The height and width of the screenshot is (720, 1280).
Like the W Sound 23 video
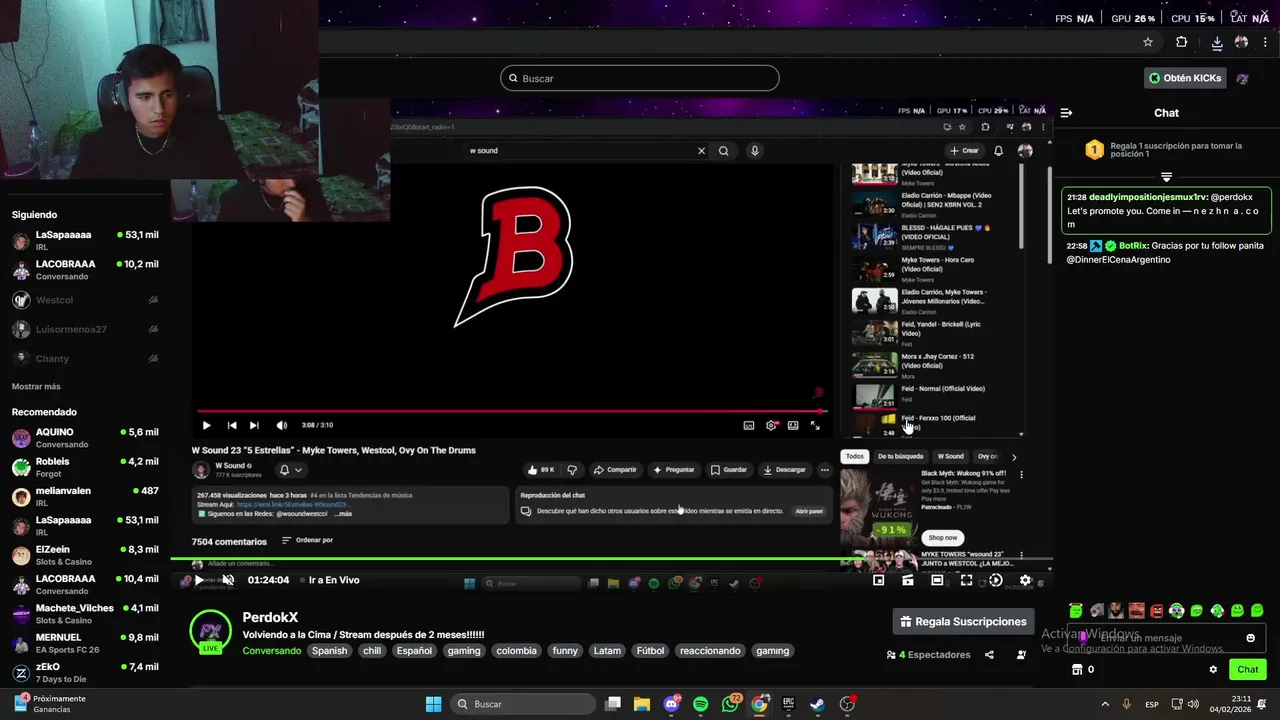(x=541, y=470)
